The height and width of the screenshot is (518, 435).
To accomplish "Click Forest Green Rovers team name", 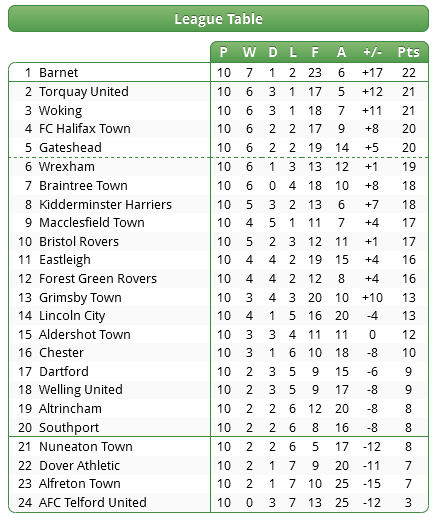I will click(x=98, y=278).
